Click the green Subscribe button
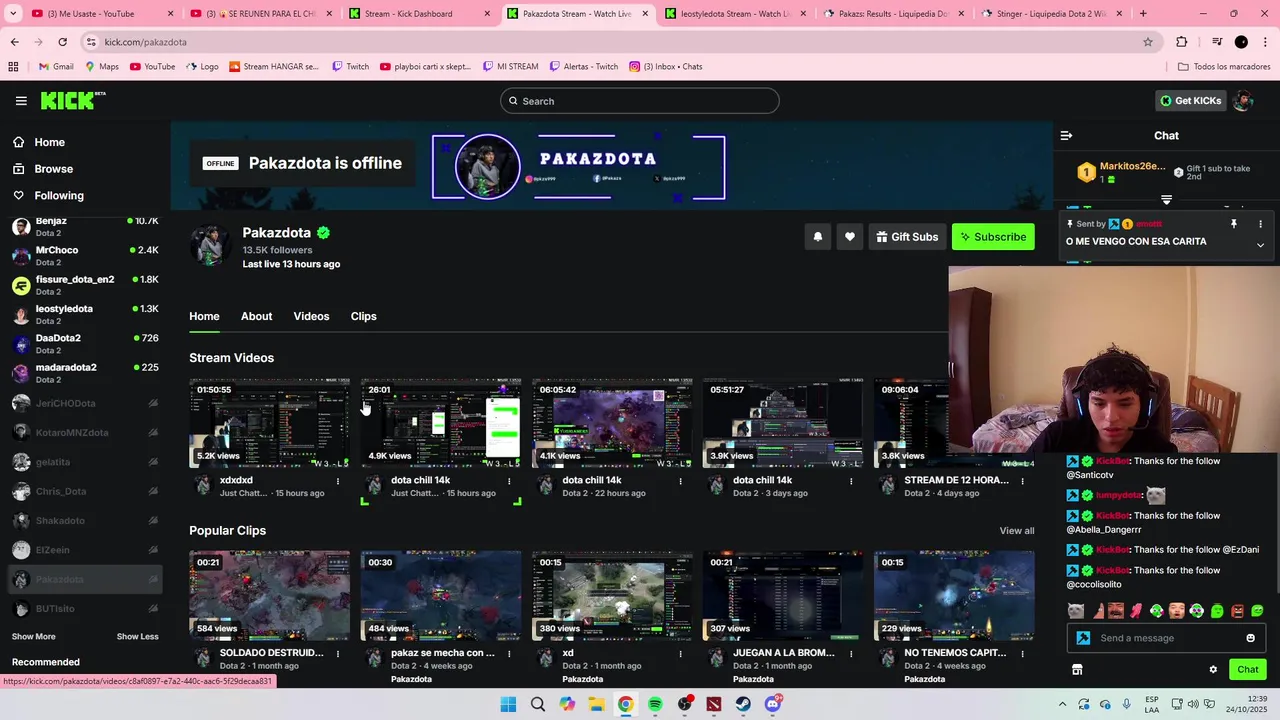This screenshot has height=720, width=1280. click(993, 237)
